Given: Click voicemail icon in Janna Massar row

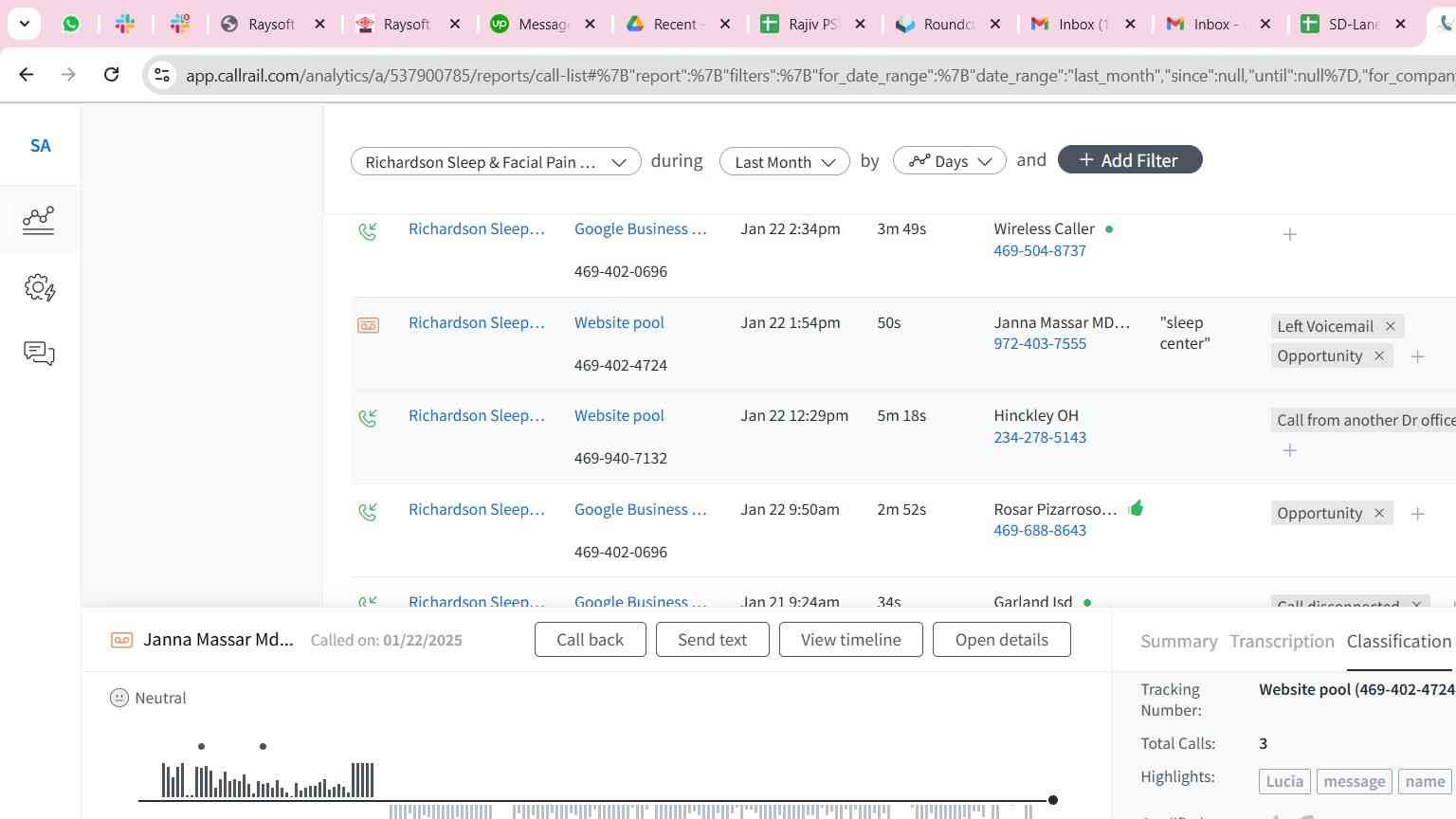Looking at the screenshot, I should [368, 325].
